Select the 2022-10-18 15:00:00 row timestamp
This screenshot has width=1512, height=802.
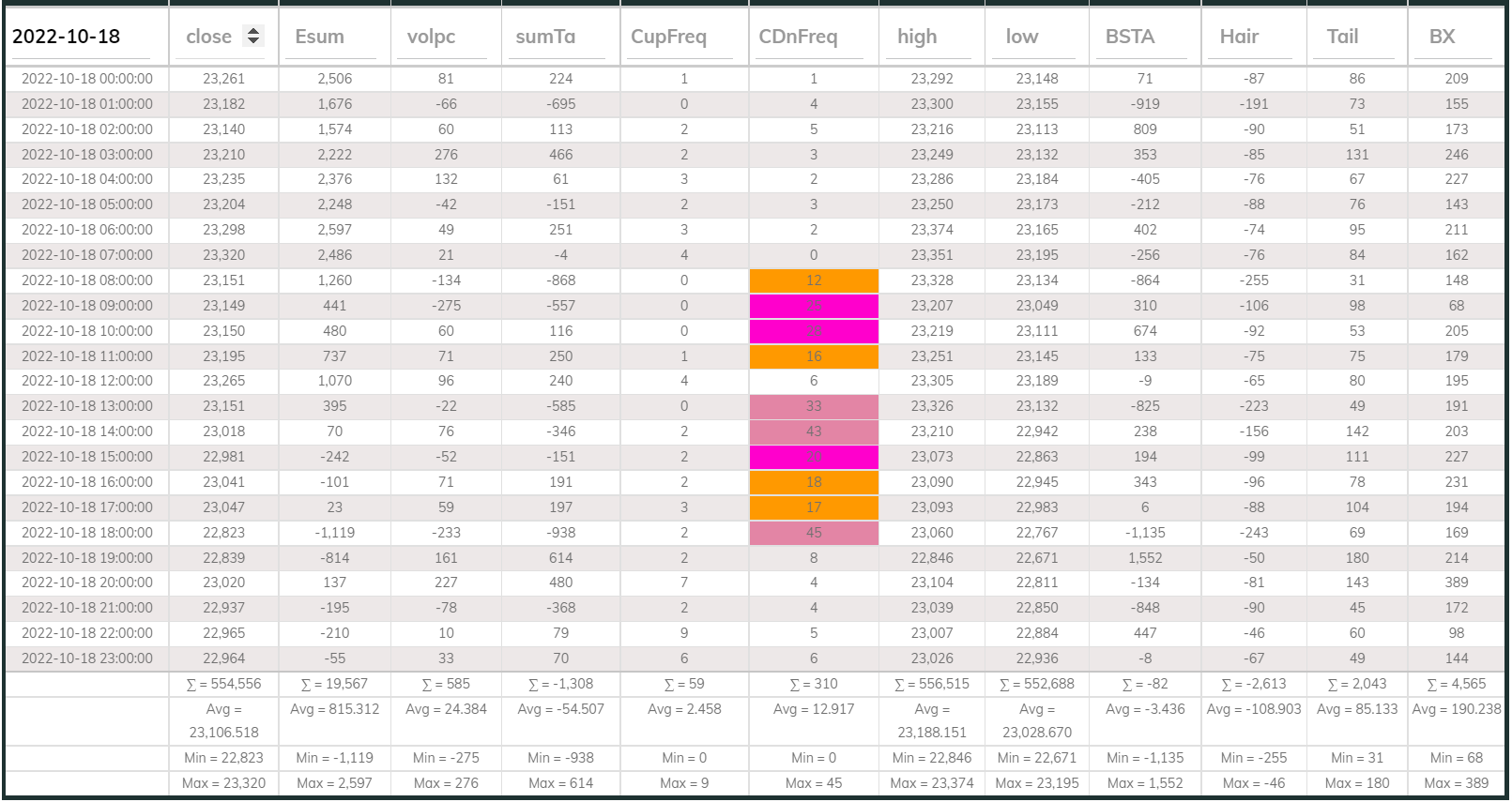87,457
